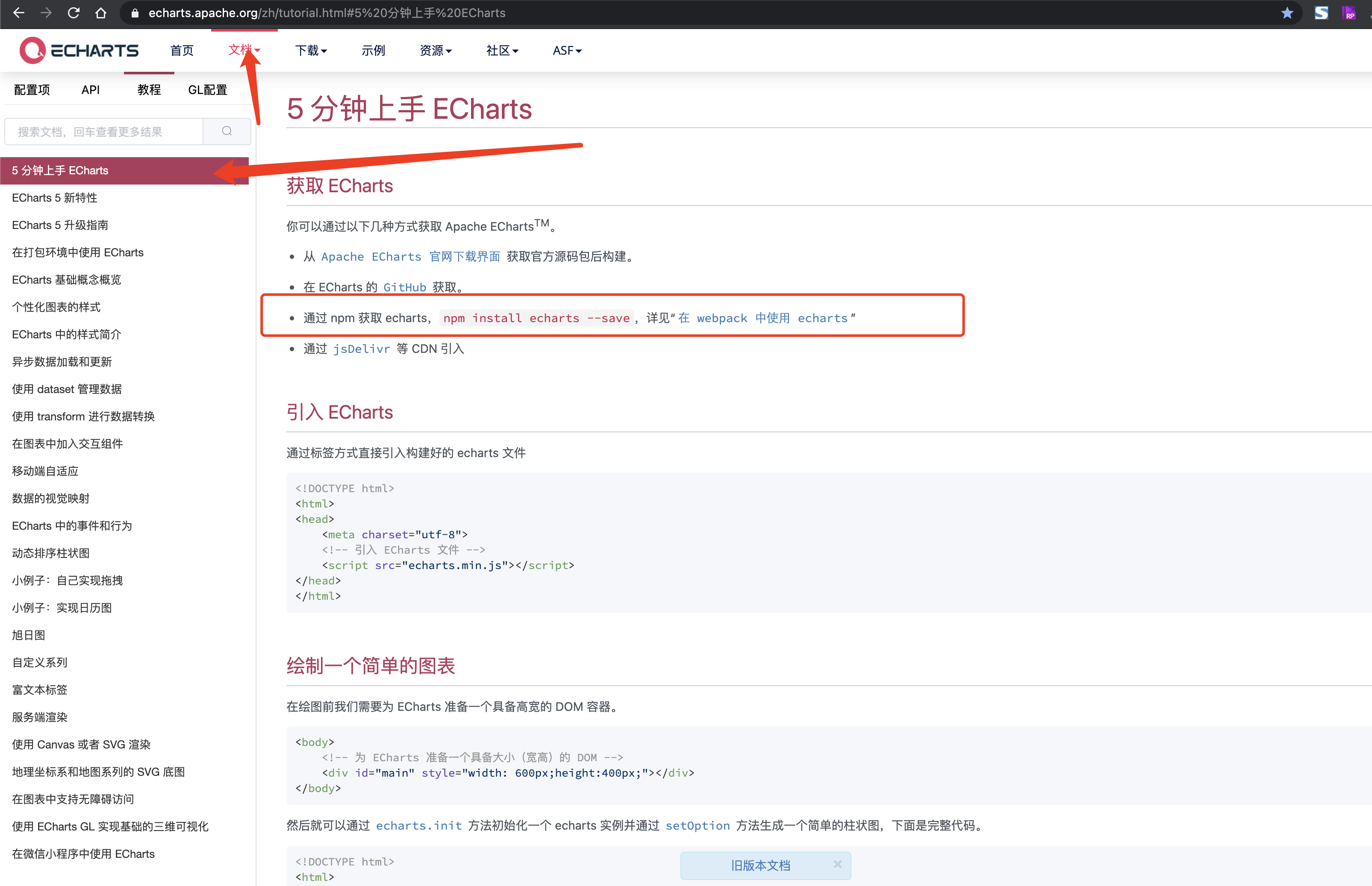1372x886 pixels.
Task: Click the search magnifier button
Action: click(227, 131)
